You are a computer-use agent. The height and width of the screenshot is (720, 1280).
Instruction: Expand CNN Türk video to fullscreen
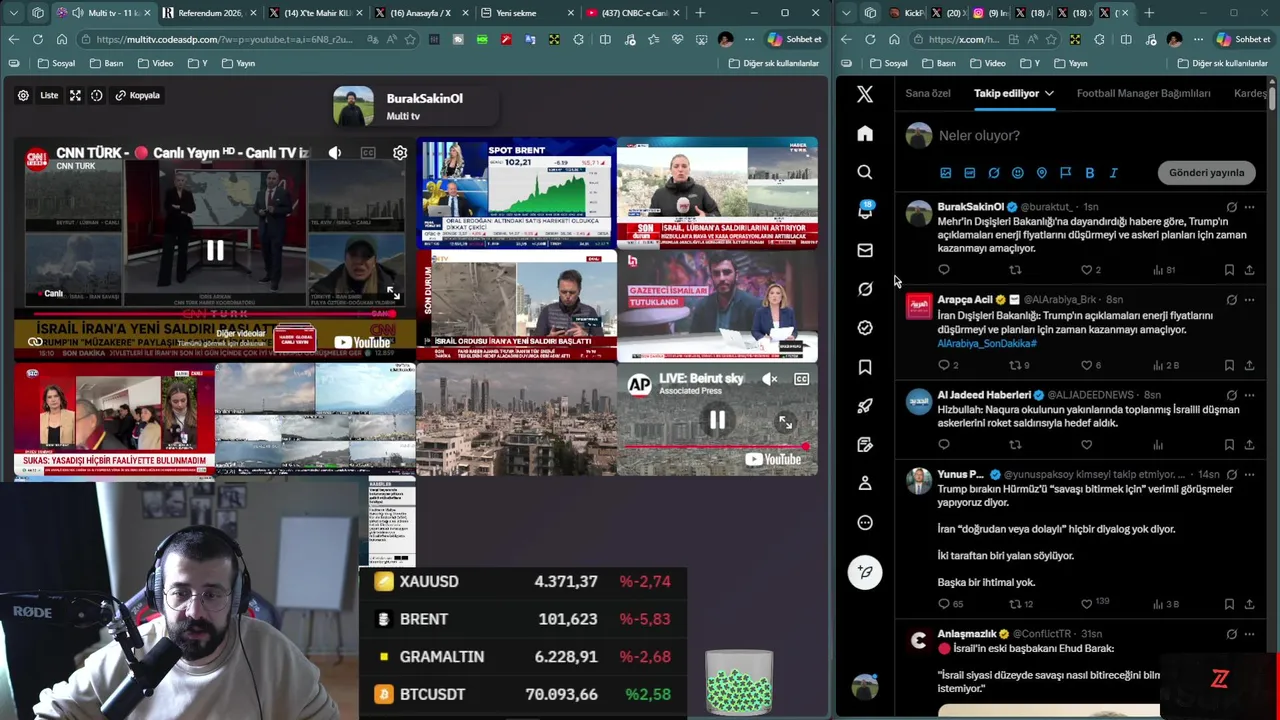point(393,293)
